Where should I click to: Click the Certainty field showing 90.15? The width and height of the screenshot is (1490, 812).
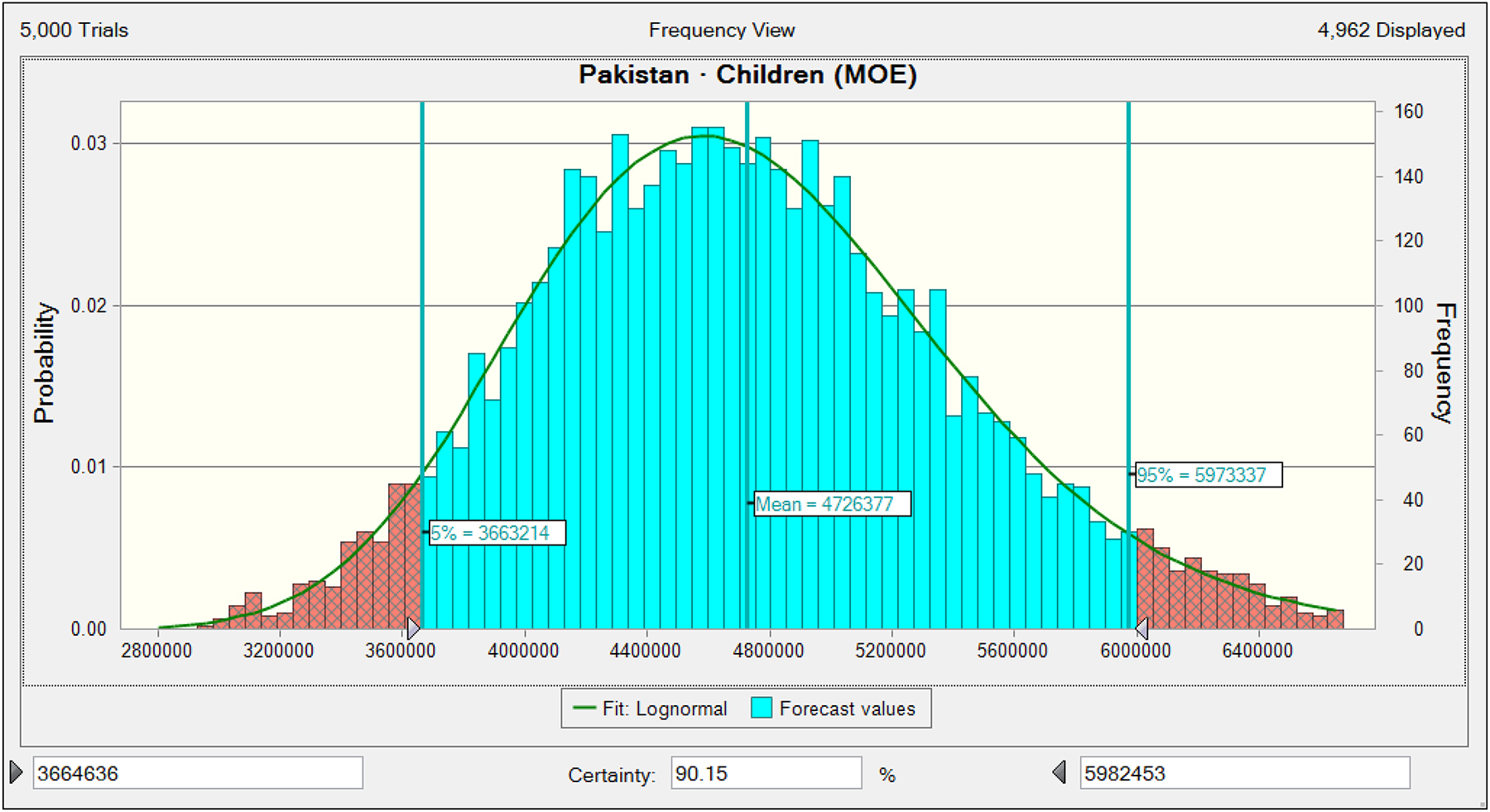(x=765, y=773)
